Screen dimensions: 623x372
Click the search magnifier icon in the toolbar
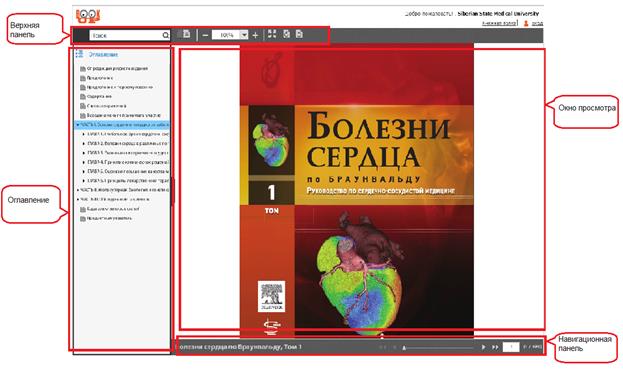click(166, 35)
